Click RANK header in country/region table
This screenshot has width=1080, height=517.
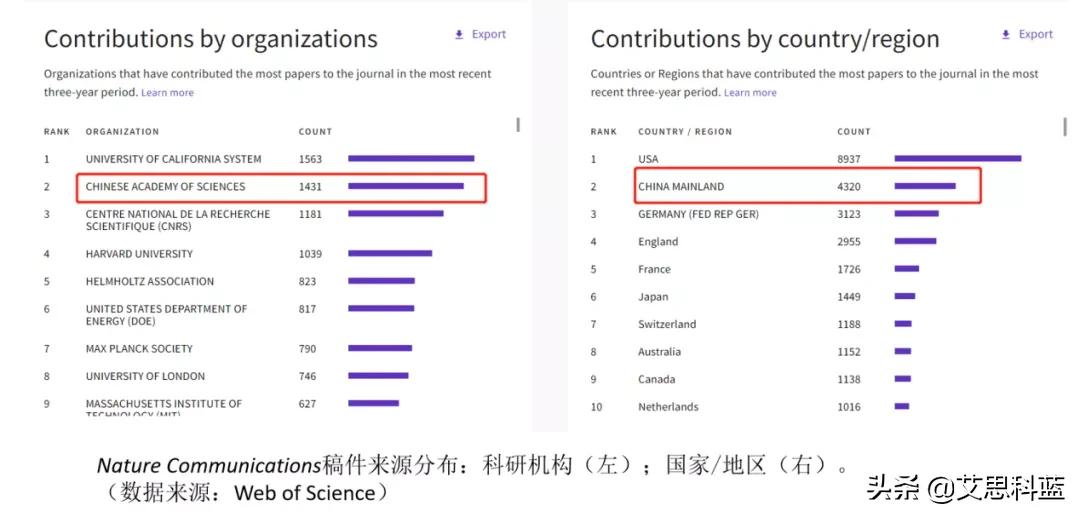pos(603,131)
